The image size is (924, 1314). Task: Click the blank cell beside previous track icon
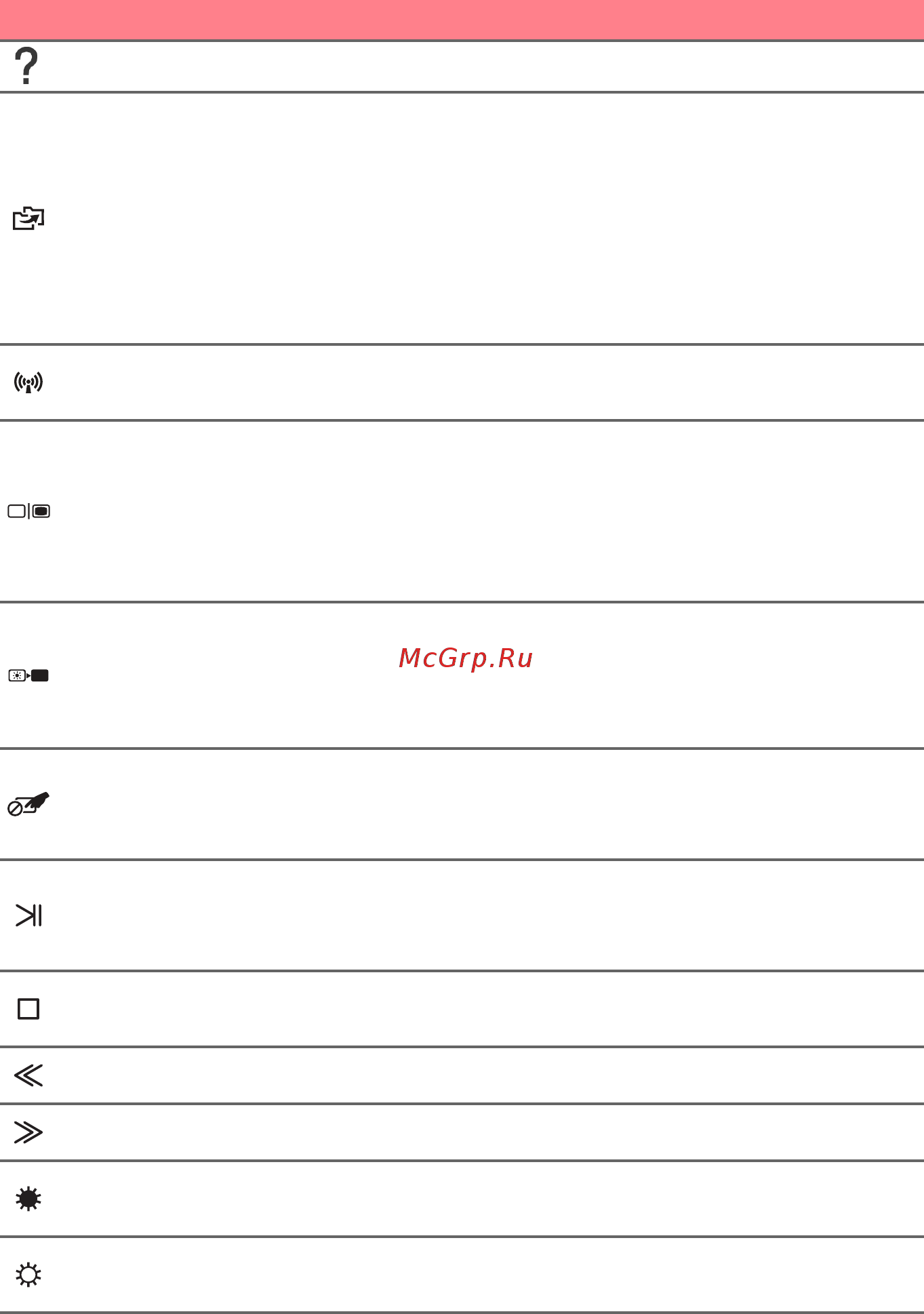pyautogui.click(x=488, y=1075)
